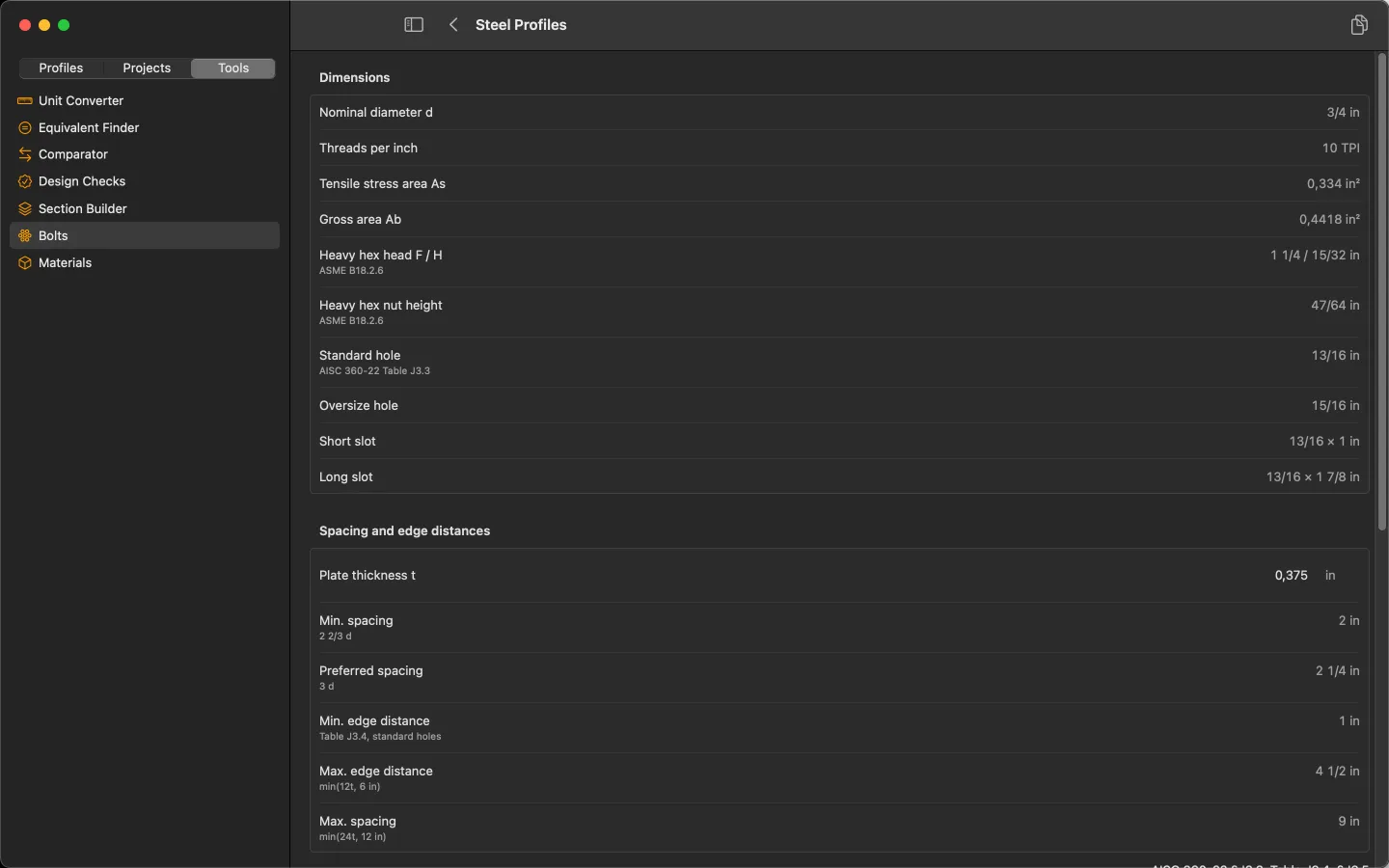Click the 10 TPI threads value

(1341, 149)
